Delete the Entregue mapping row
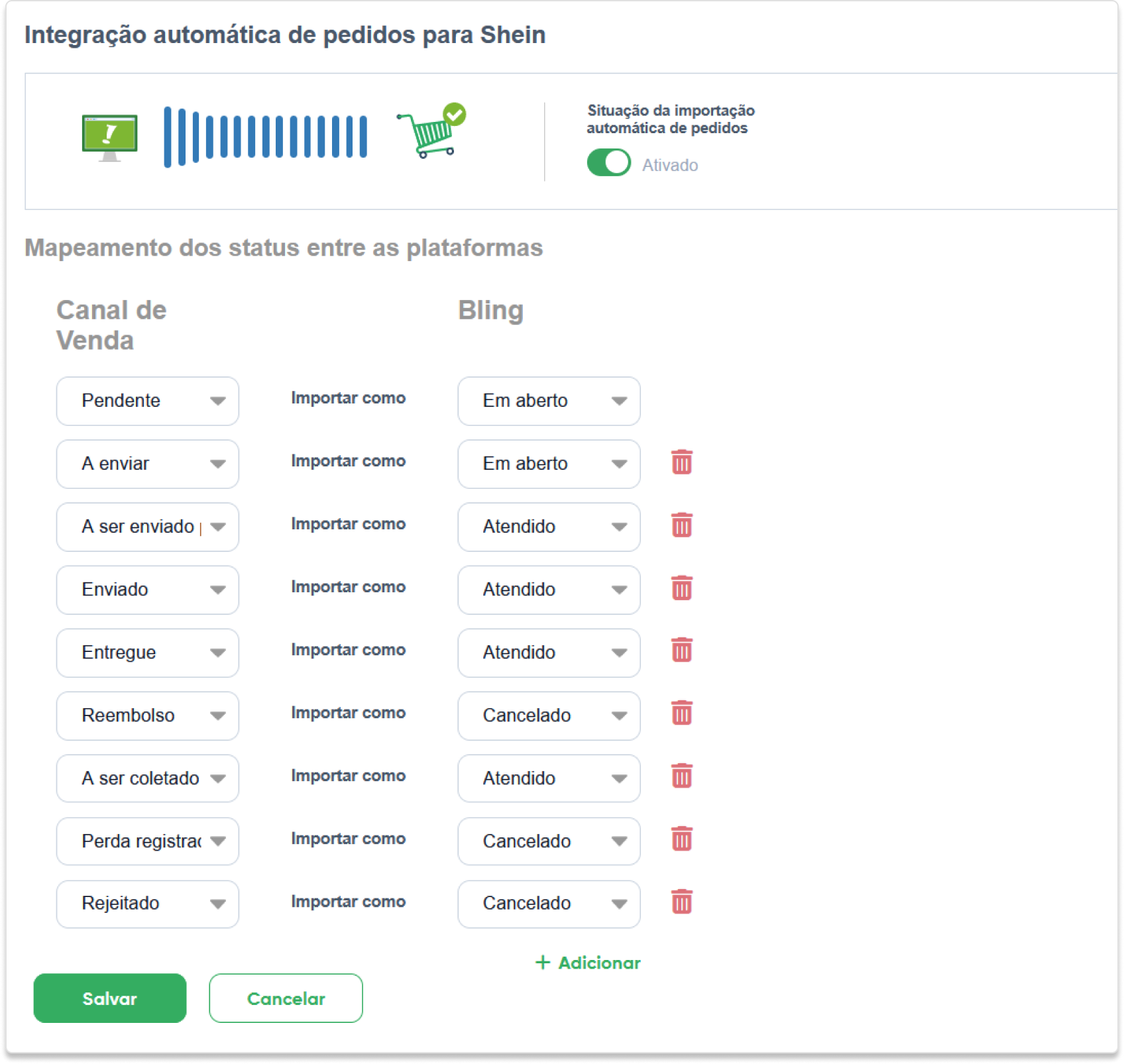Screen dimensions: 1124x1064 coord(681,651)
